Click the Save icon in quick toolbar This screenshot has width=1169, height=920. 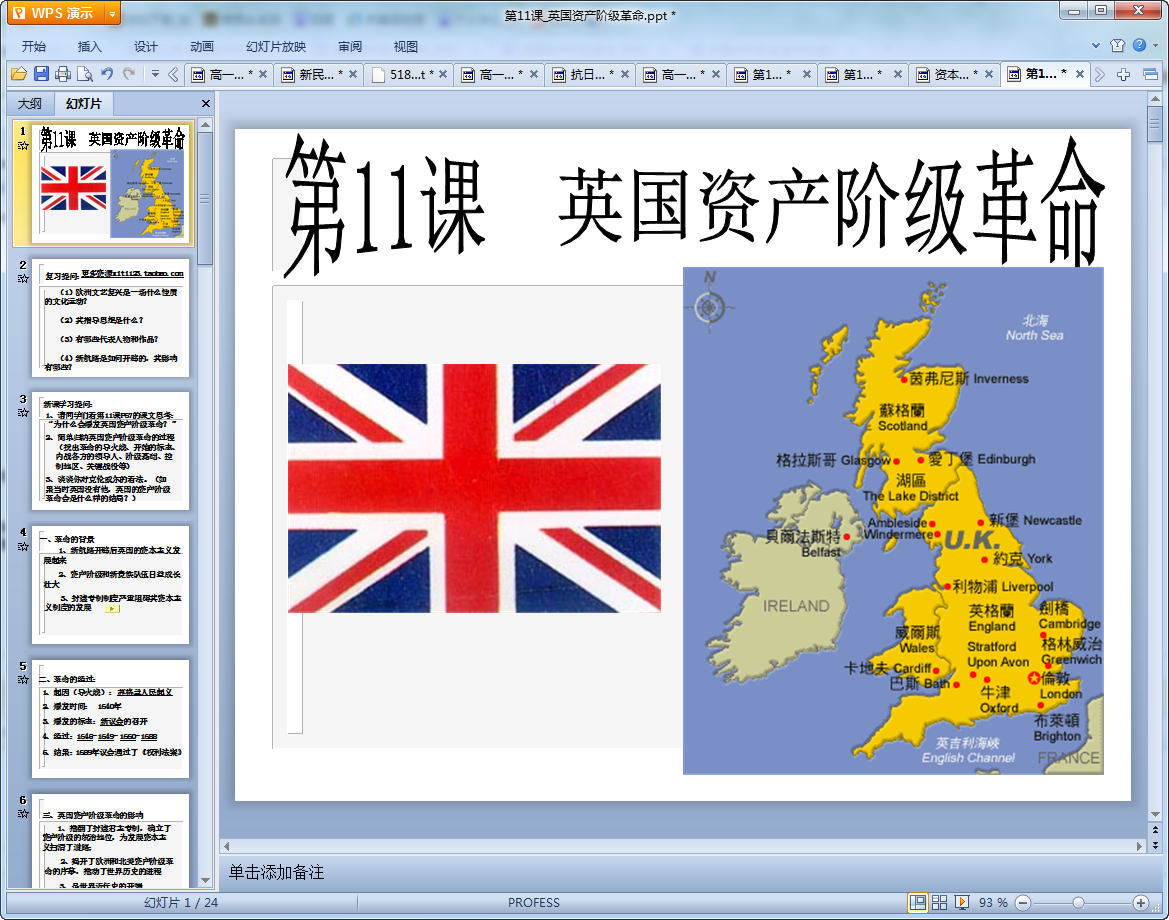pos(41,74)
